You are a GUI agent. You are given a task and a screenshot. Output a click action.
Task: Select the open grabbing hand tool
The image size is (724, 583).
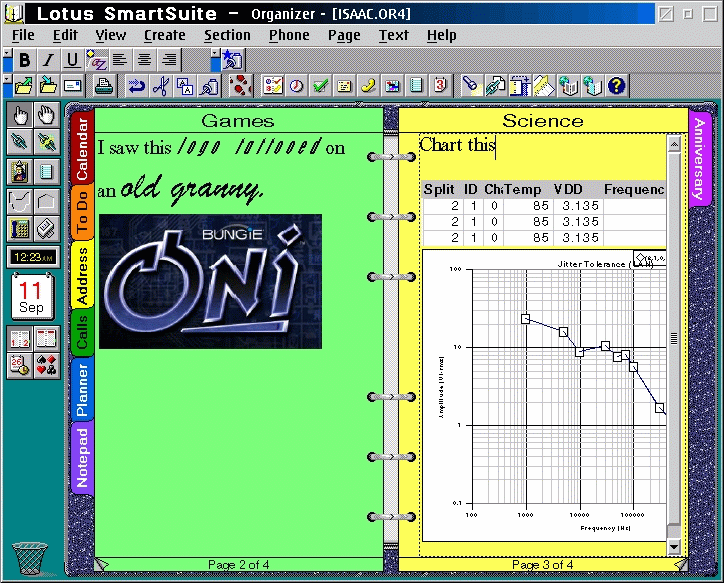coord(47,115)
